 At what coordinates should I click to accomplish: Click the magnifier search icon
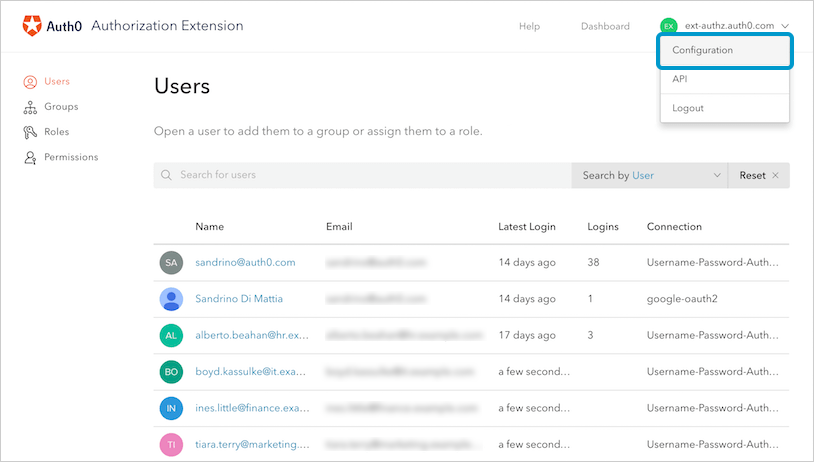coord(166,175)
